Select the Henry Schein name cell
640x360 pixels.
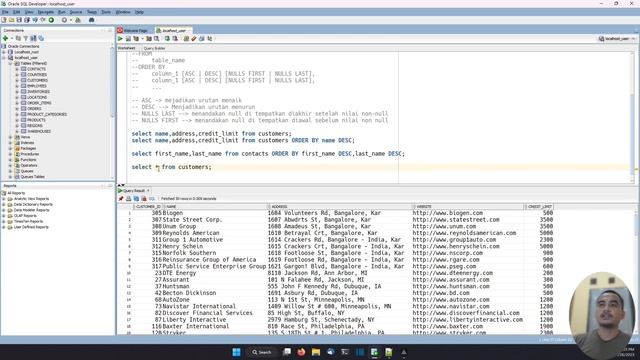click(182, 246)
